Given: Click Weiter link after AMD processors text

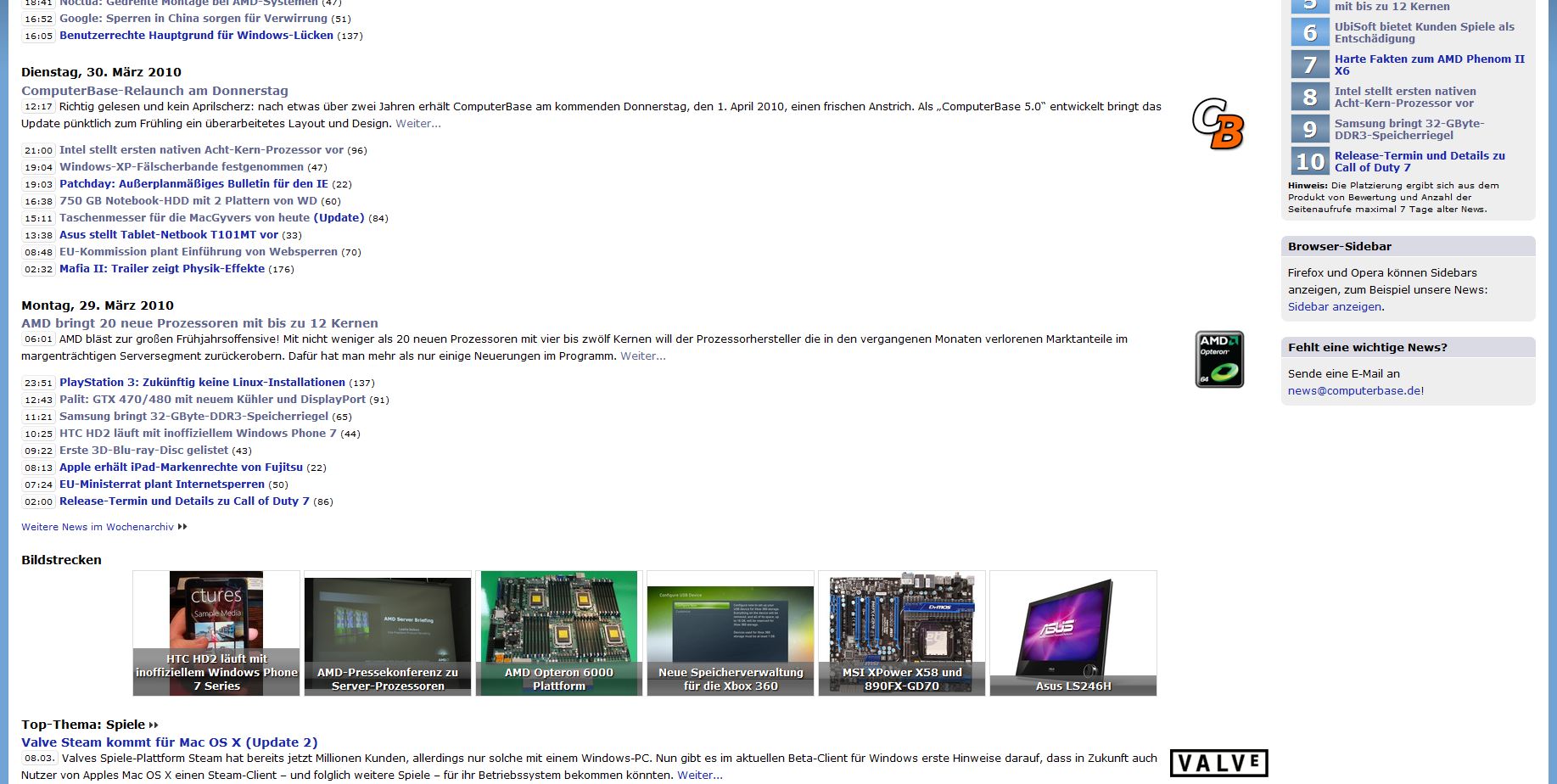Looking at the screenshot, I should pyautogui.click(x=643, y=356).
